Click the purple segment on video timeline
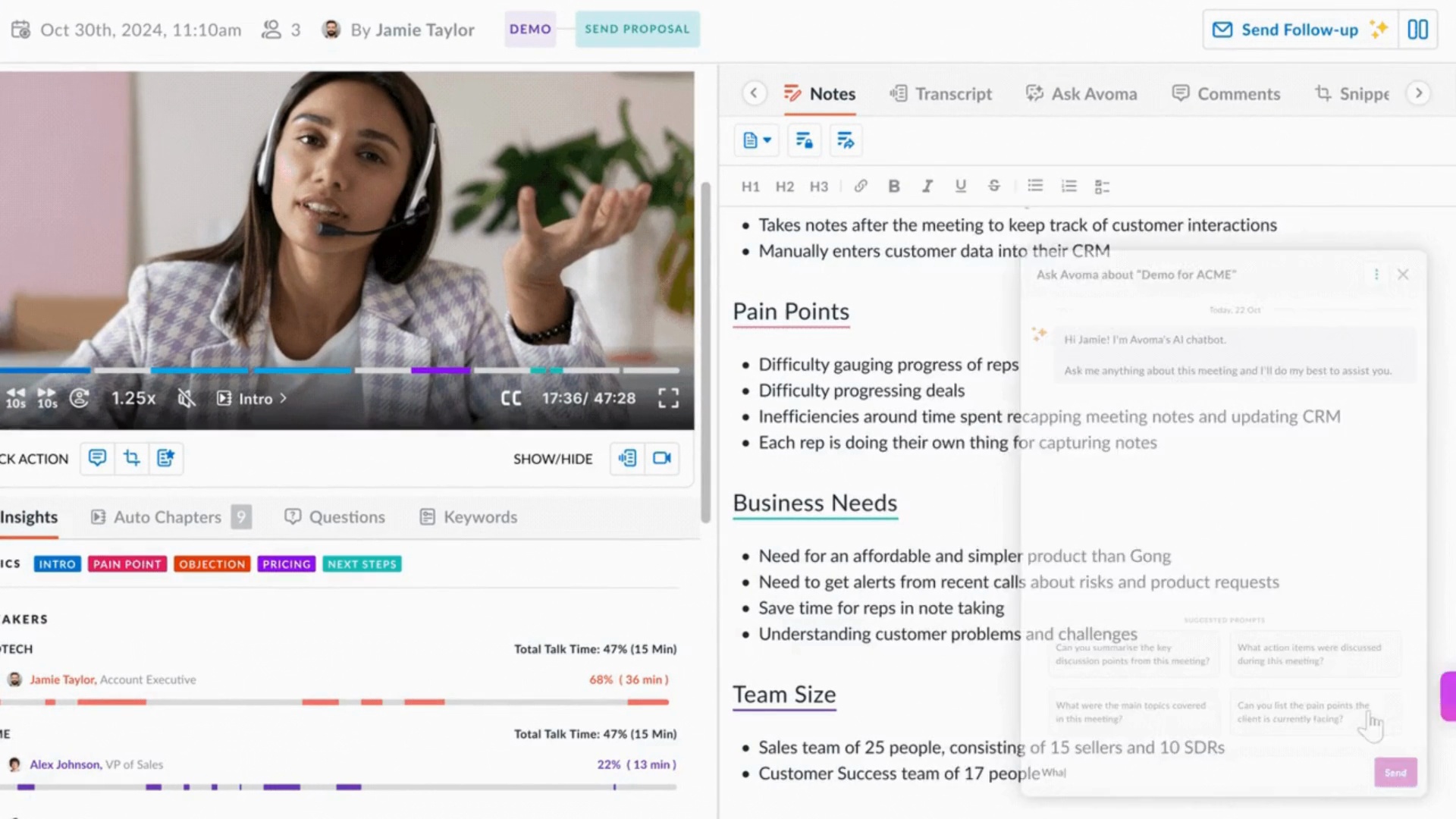Screen dimensions: 1456x819 [x=441, y=370]
